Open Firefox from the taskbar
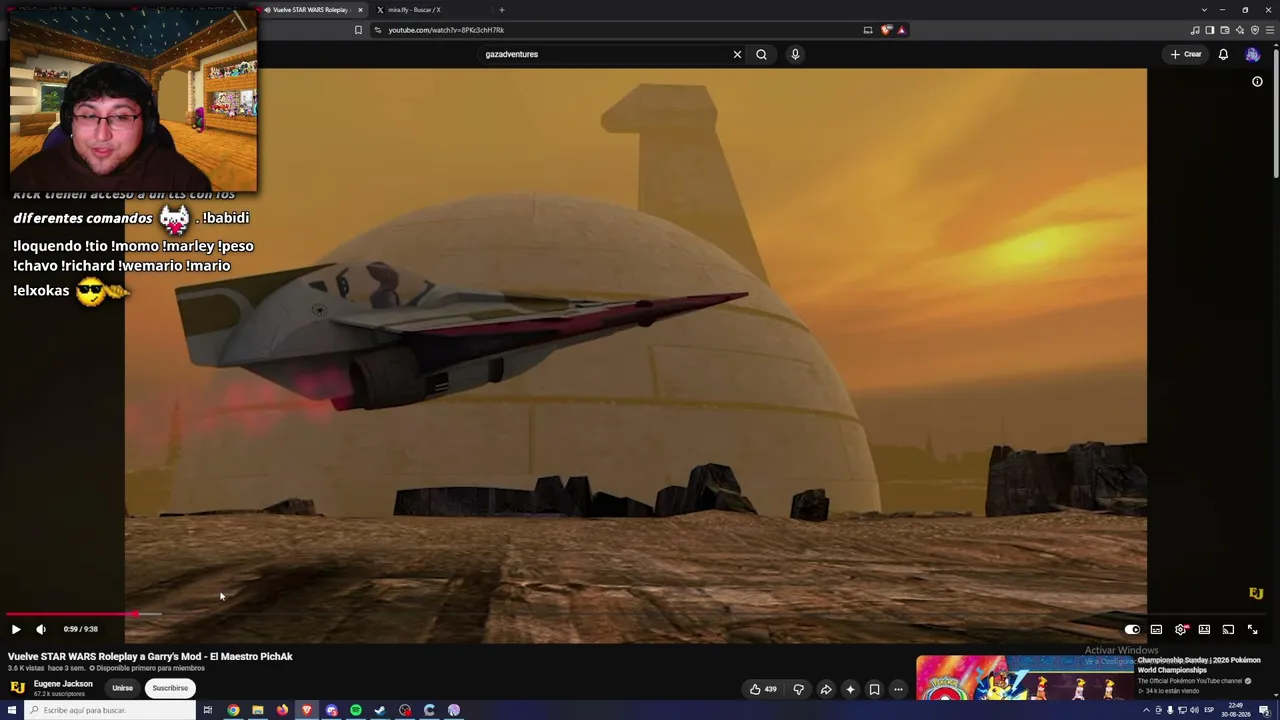This screenshot has height=720, width=1280. click(282, 710)
